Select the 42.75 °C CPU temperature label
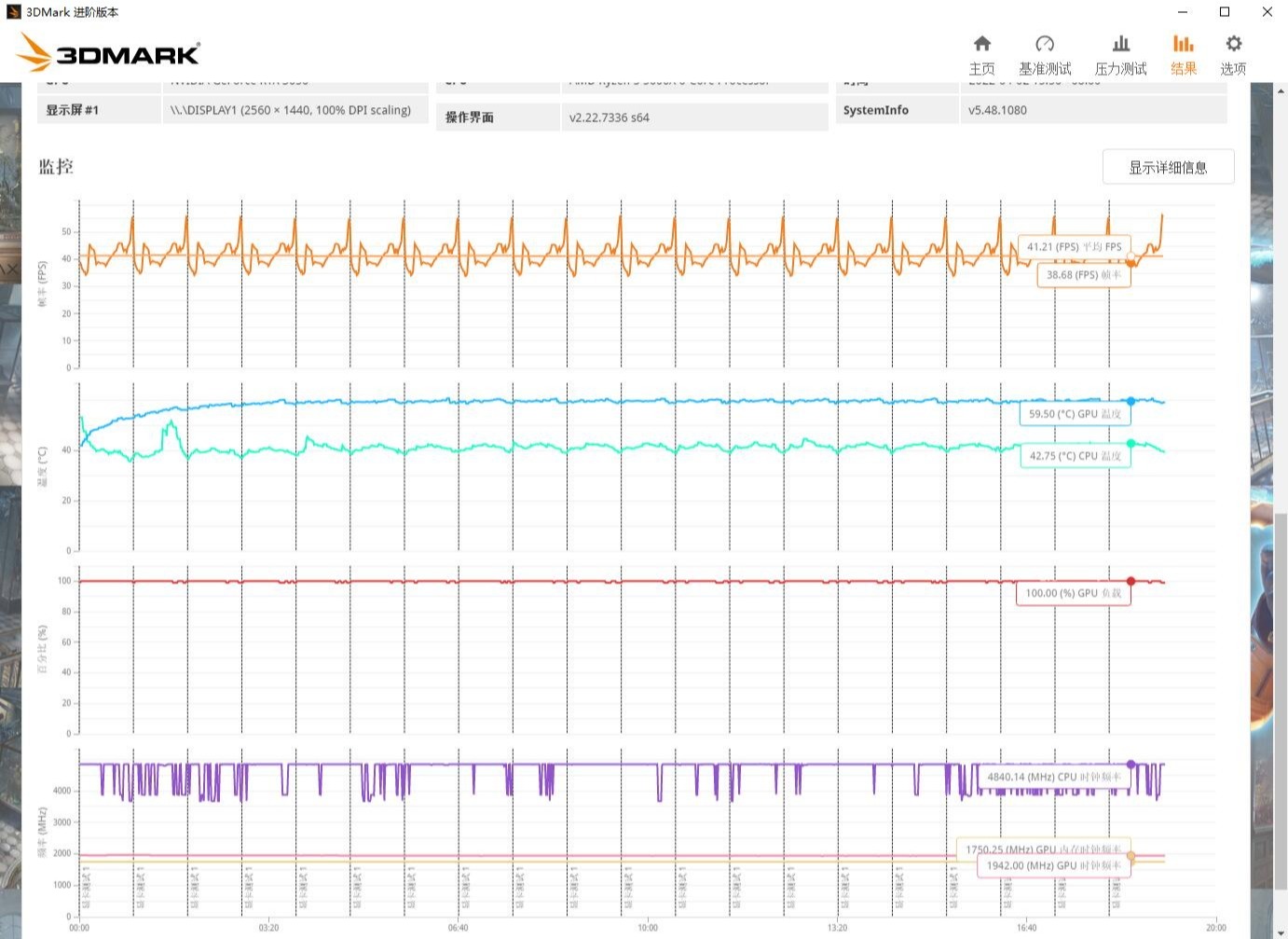1288x939 pixels. [x=1075, y=456]
